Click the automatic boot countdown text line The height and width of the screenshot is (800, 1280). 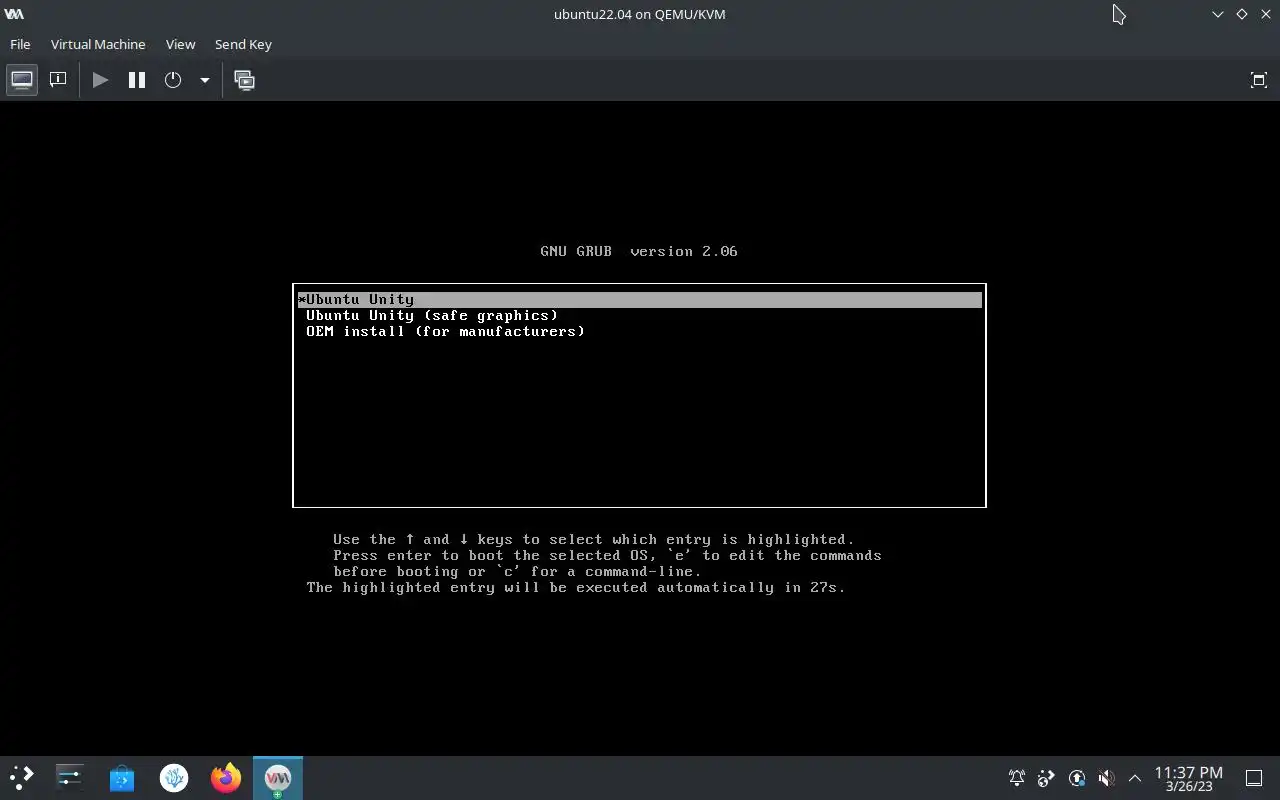[576, 587]
